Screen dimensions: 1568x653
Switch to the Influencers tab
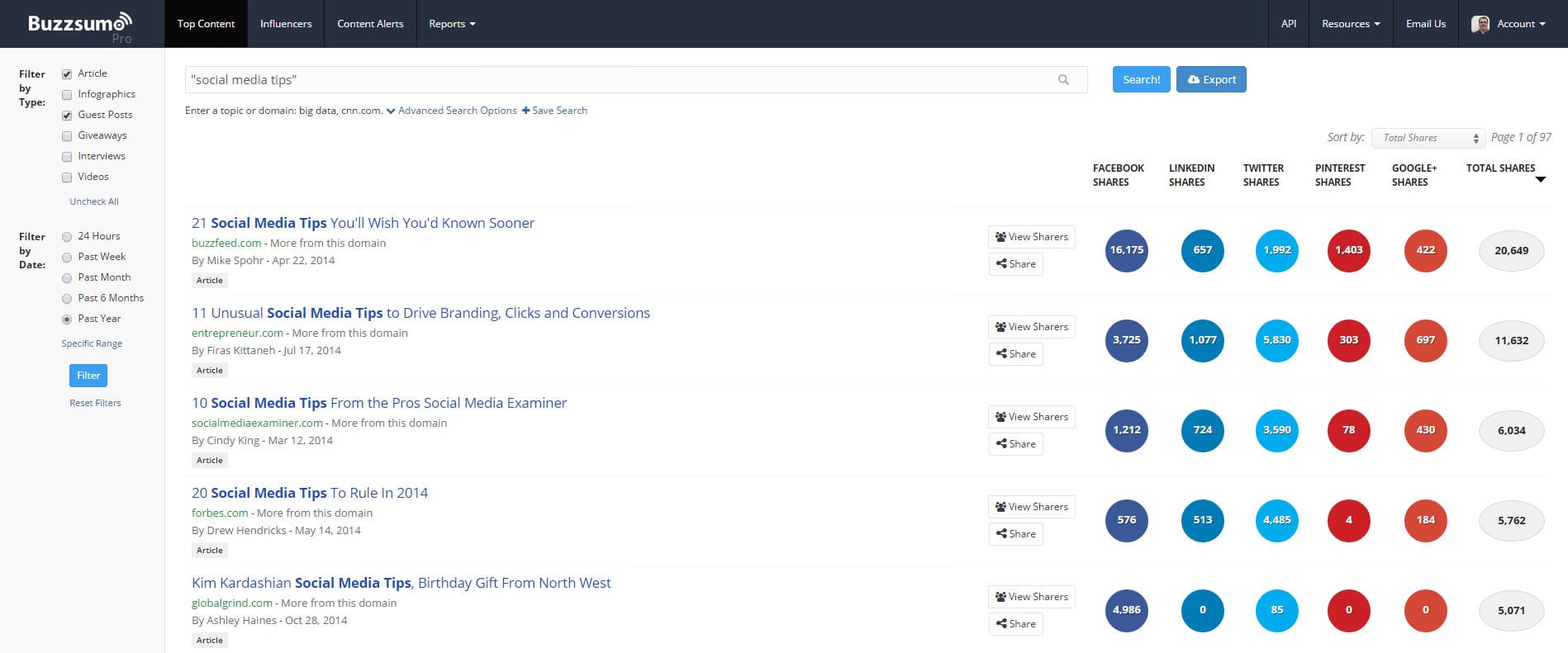tap(286, 24)
